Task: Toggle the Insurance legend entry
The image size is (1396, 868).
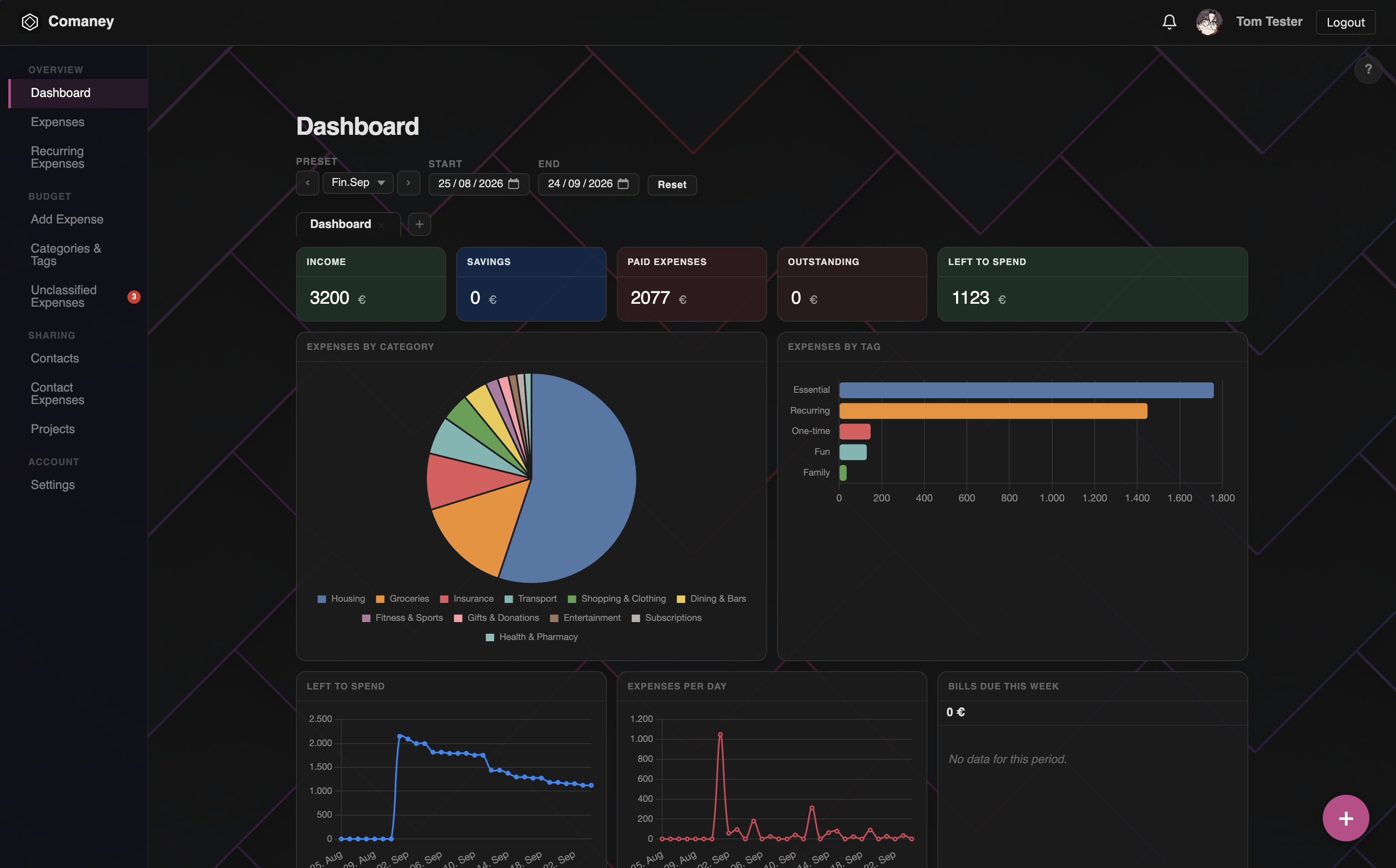Action: [466, 599]
